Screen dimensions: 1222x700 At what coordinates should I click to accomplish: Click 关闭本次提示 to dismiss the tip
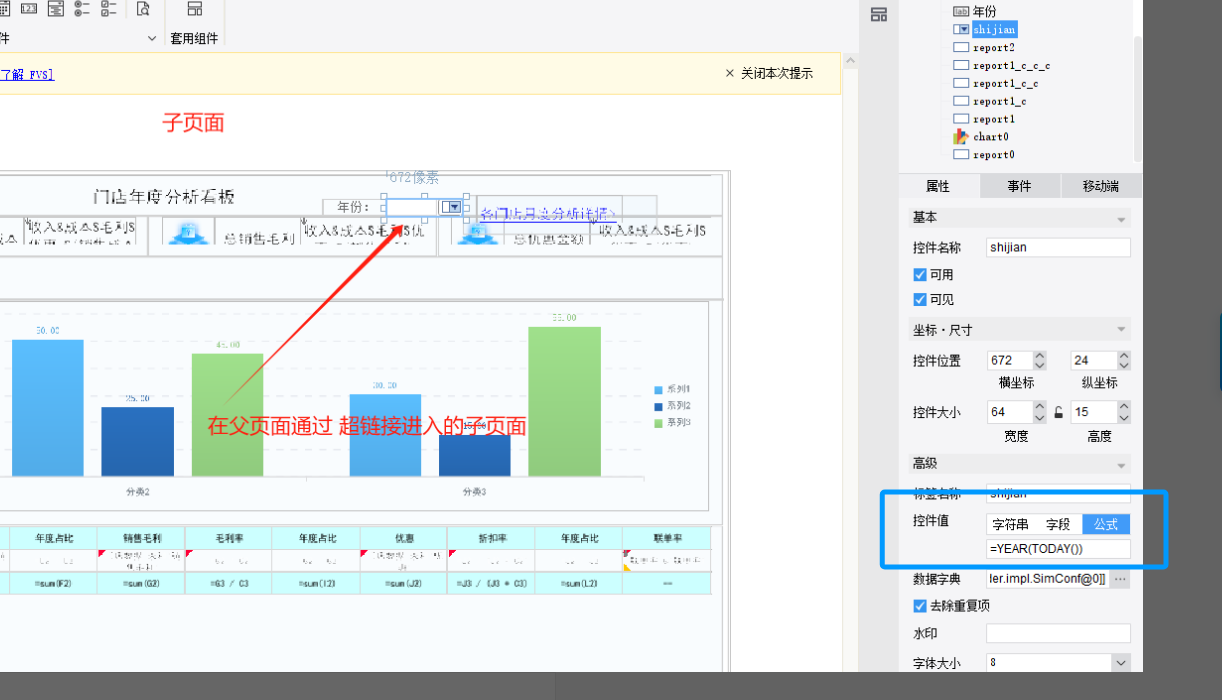click(x=768, y=73)
